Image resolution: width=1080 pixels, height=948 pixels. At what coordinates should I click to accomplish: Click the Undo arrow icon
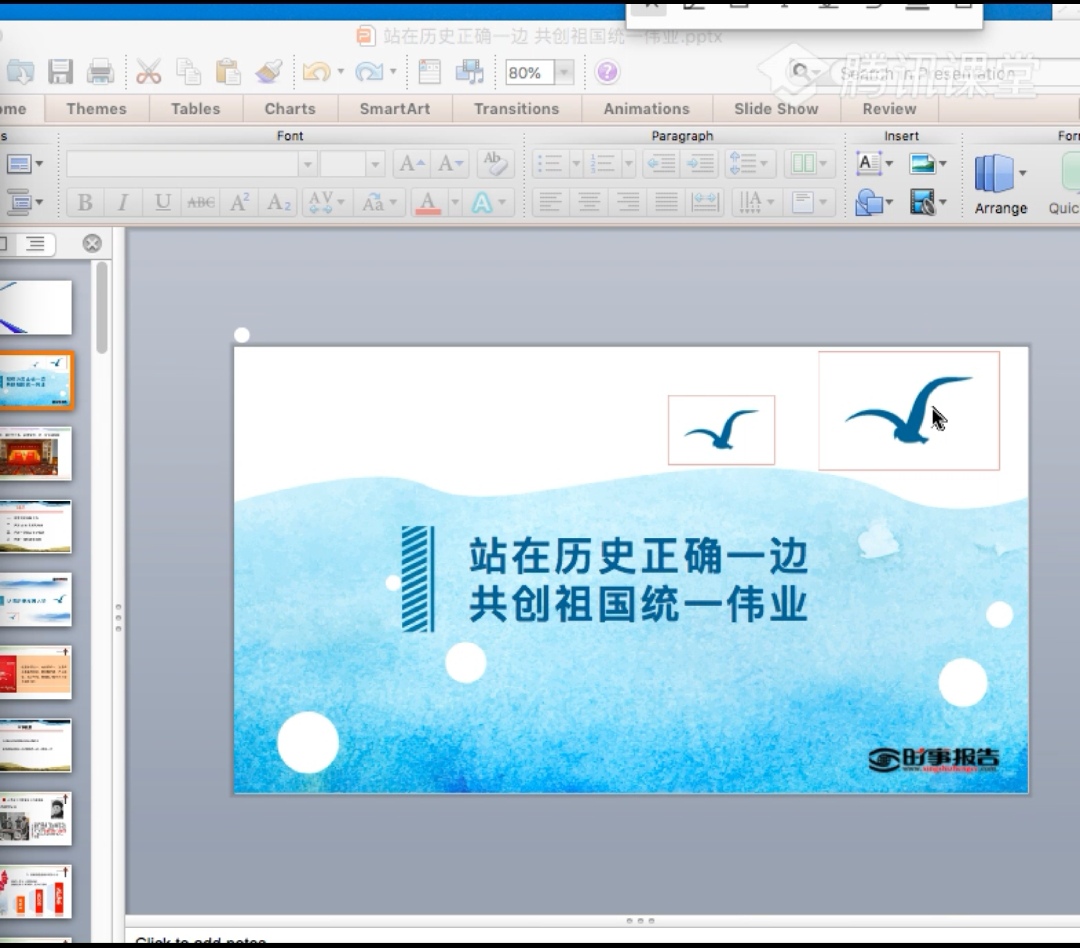[x=316, y=72]
